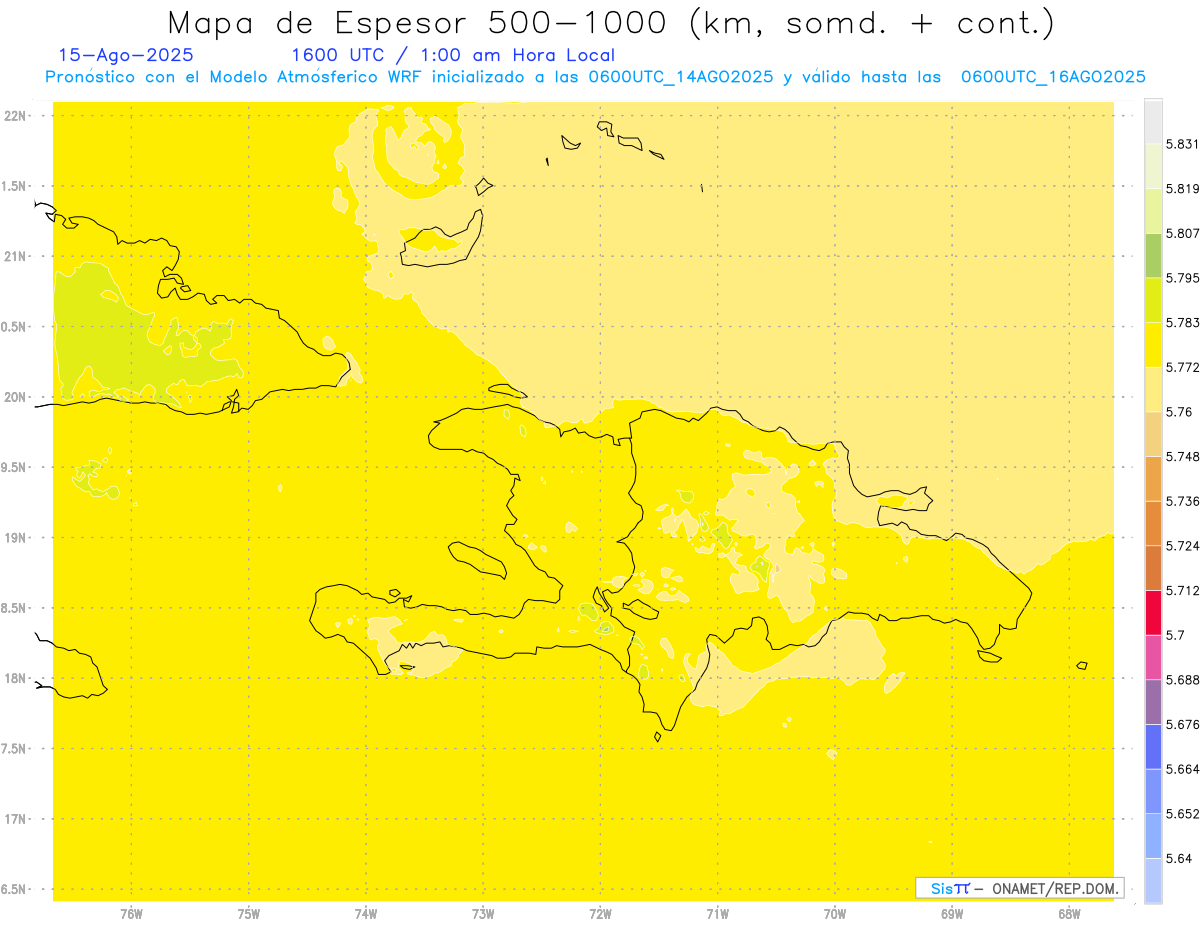This screenshot has height=927, width=1200.
Task: Click the "74W" longitude label
Action: tap(366, 914)
